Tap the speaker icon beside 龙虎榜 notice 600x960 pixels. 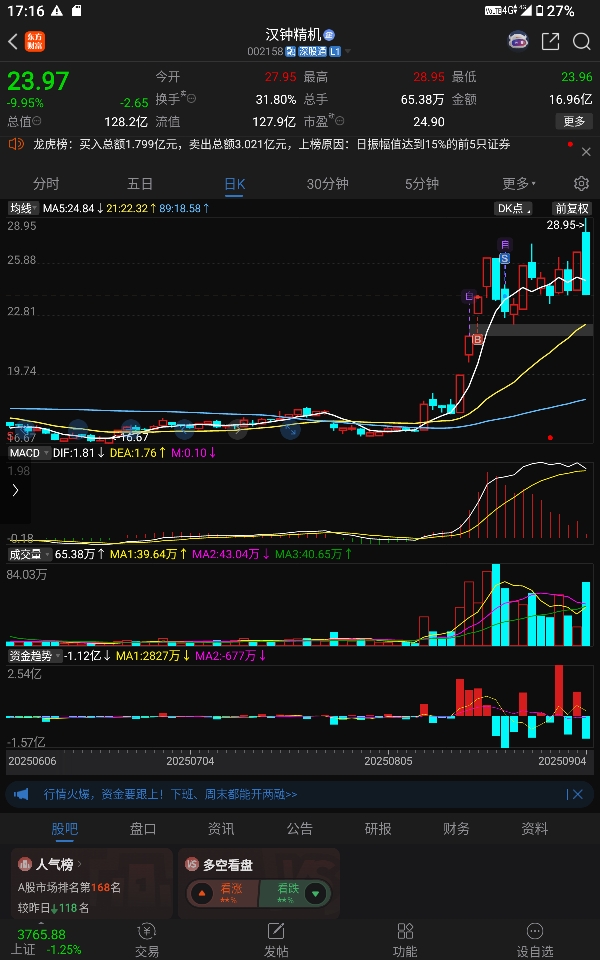[17, 144]
